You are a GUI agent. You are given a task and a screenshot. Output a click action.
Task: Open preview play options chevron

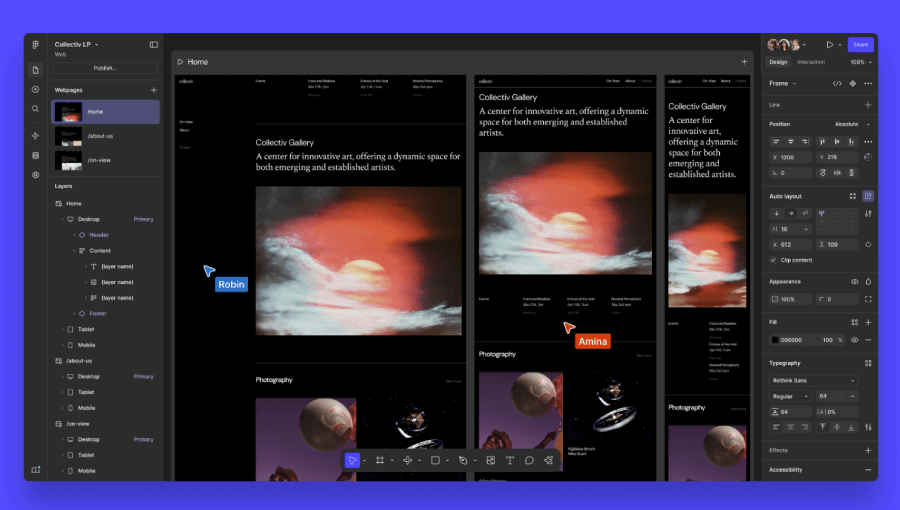click(x=840, y=45)
